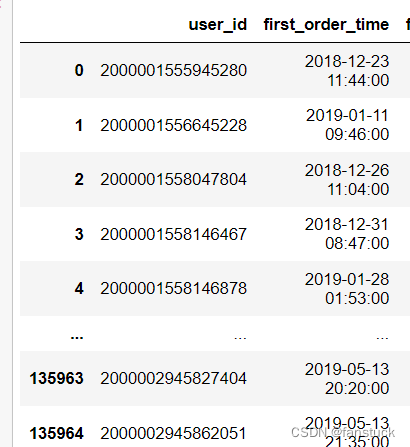Click user id 2000001558146467
This screenshot has height=447, width=410.
173,234
